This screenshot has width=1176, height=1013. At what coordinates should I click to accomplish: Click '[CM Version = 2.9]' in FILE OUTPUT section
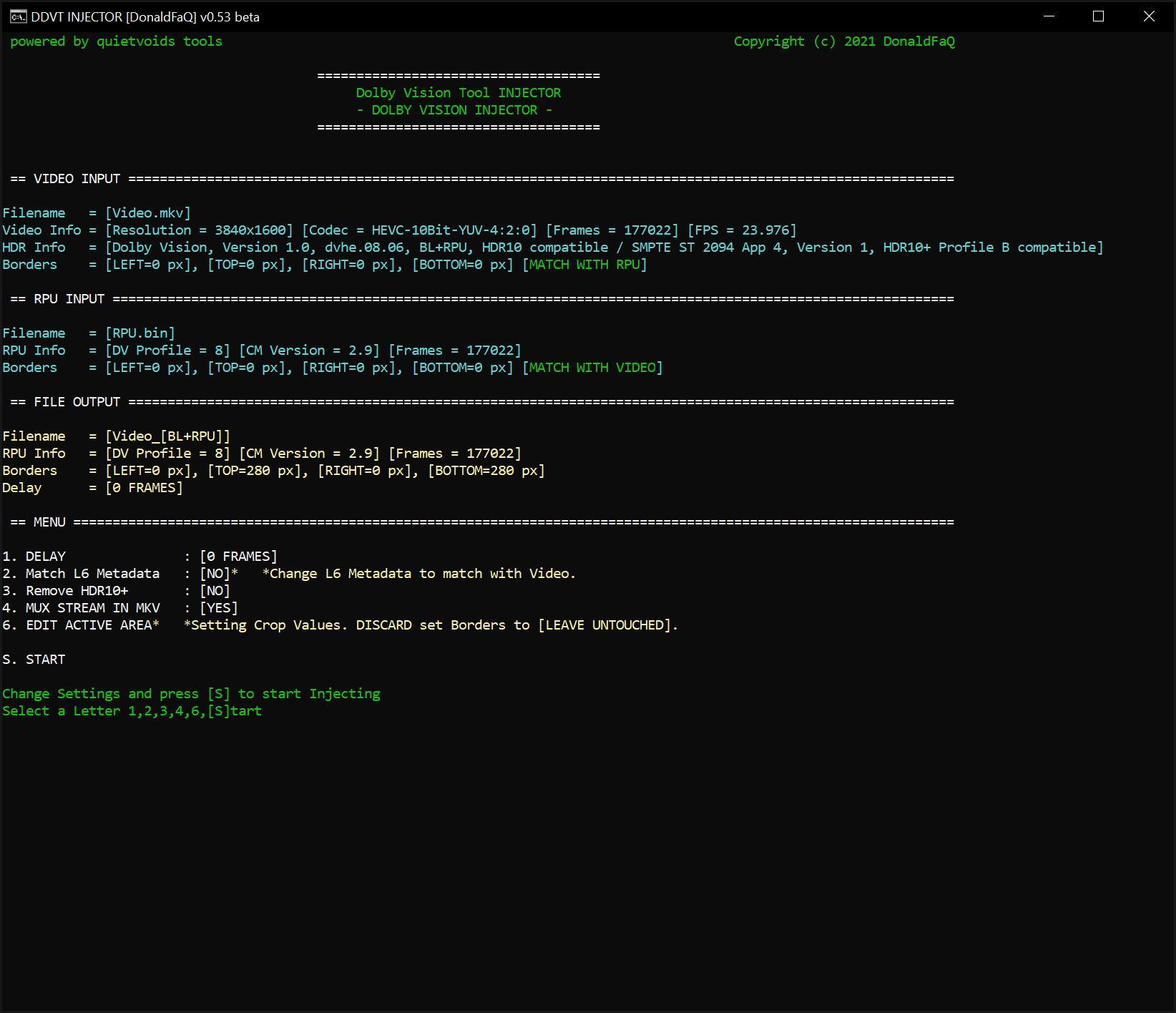point(309,454)
